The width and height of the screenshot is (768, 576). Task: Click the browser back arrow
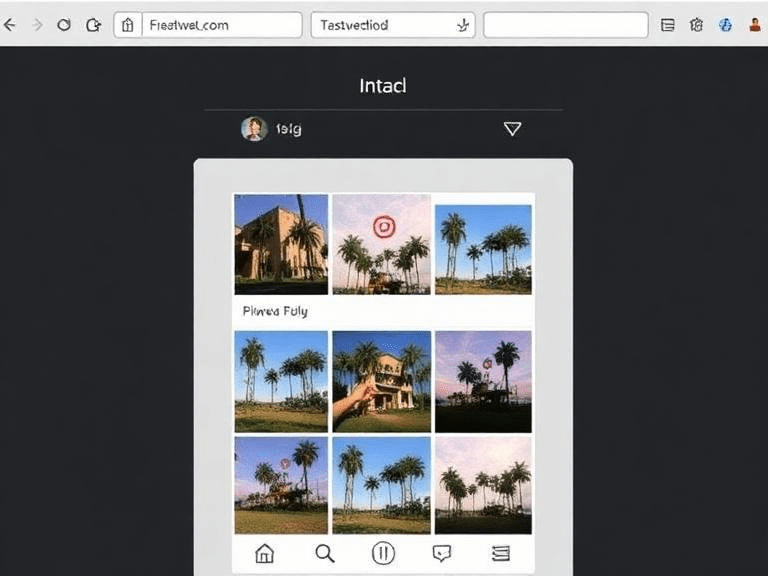[10, 25]
